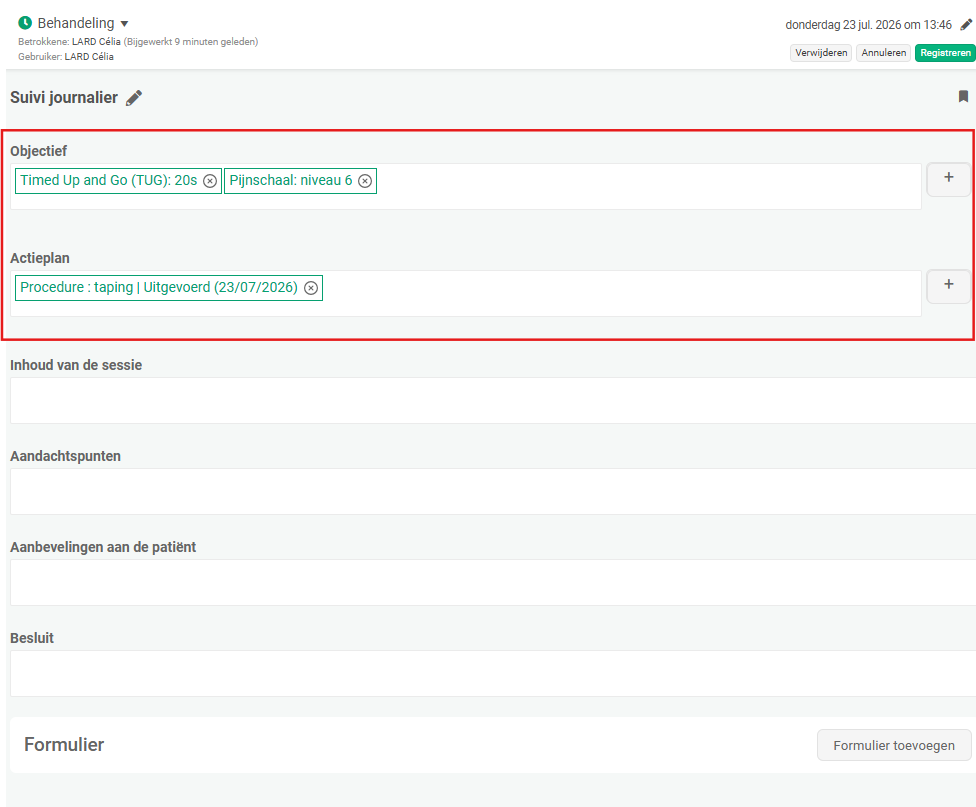Rename Suivi journalier via its pencil icon

coord(134,98)
